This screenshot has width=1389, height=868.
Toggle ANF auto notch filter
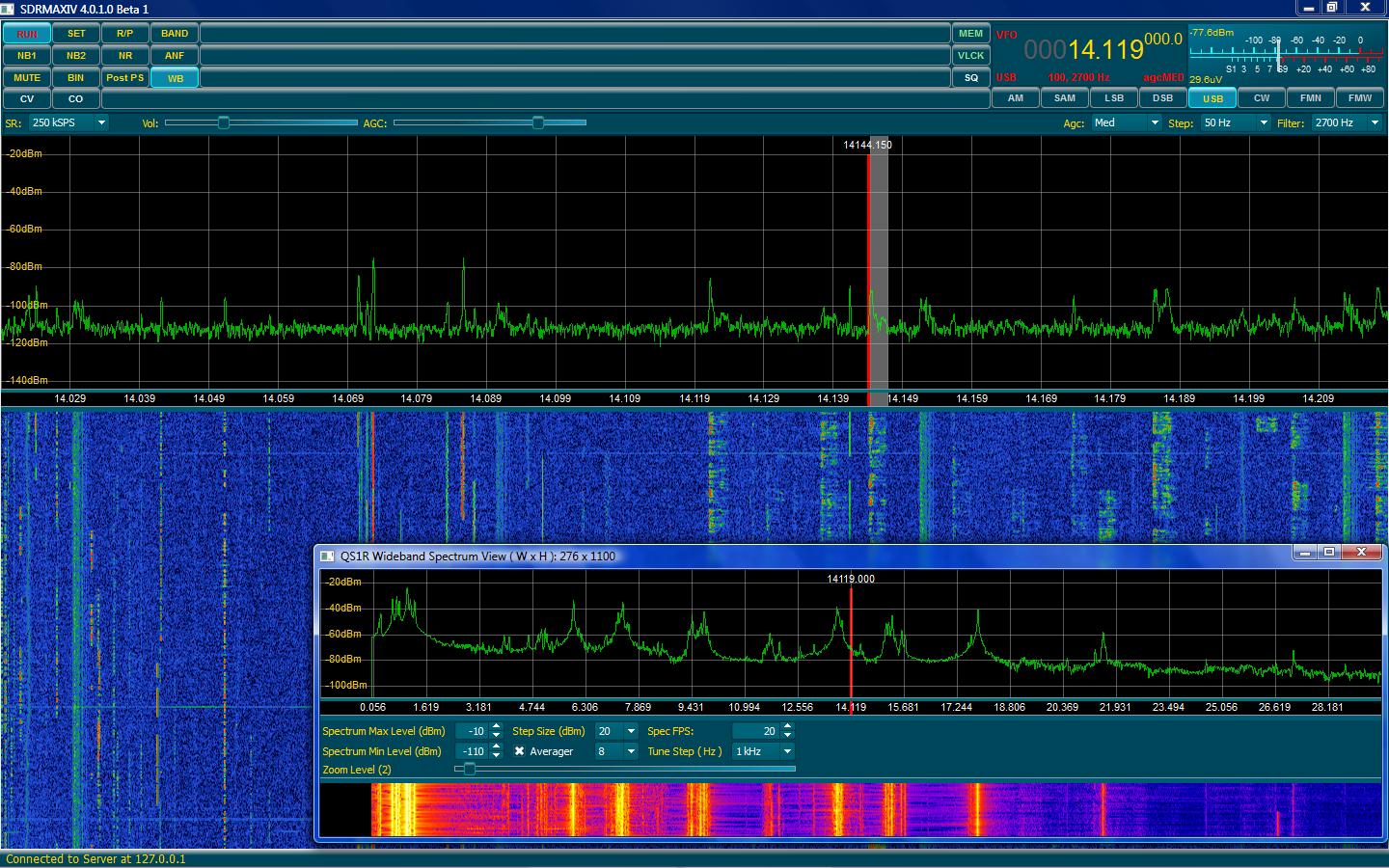coord(175,56)
